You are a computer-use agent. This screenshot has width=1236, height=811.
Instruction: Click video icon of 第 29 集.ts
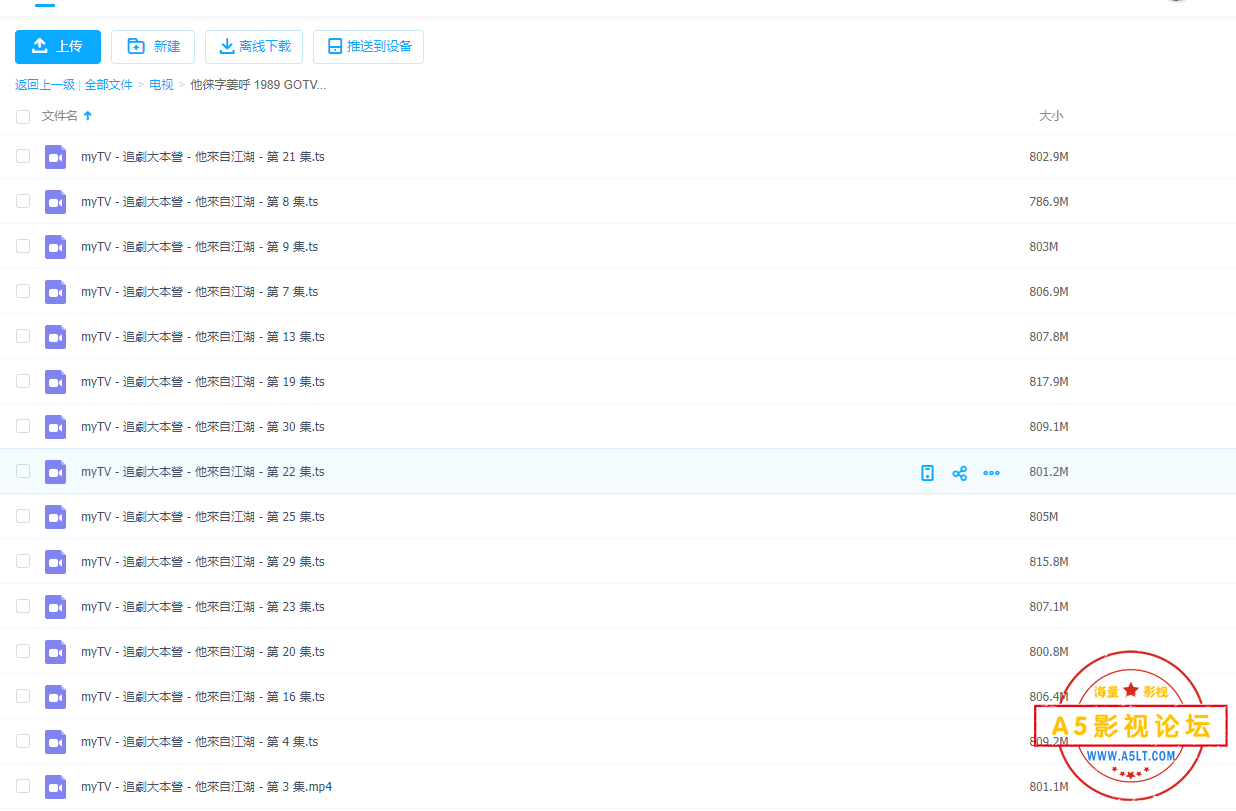click(56, 562)
